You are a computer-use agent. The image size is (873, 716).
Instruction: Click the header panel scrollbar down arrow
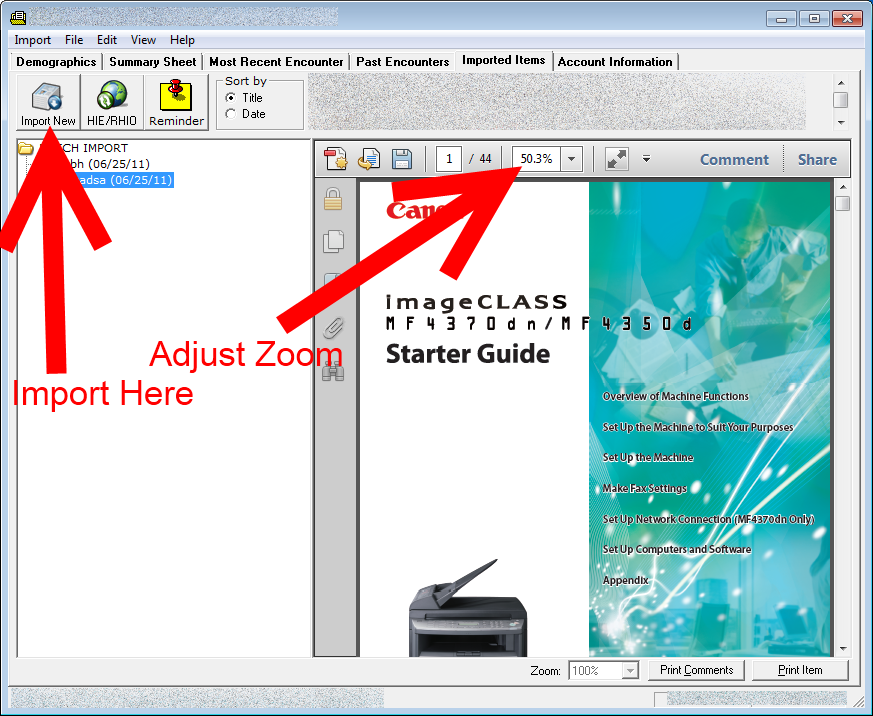pyautogui.click(x=841, y=122)
